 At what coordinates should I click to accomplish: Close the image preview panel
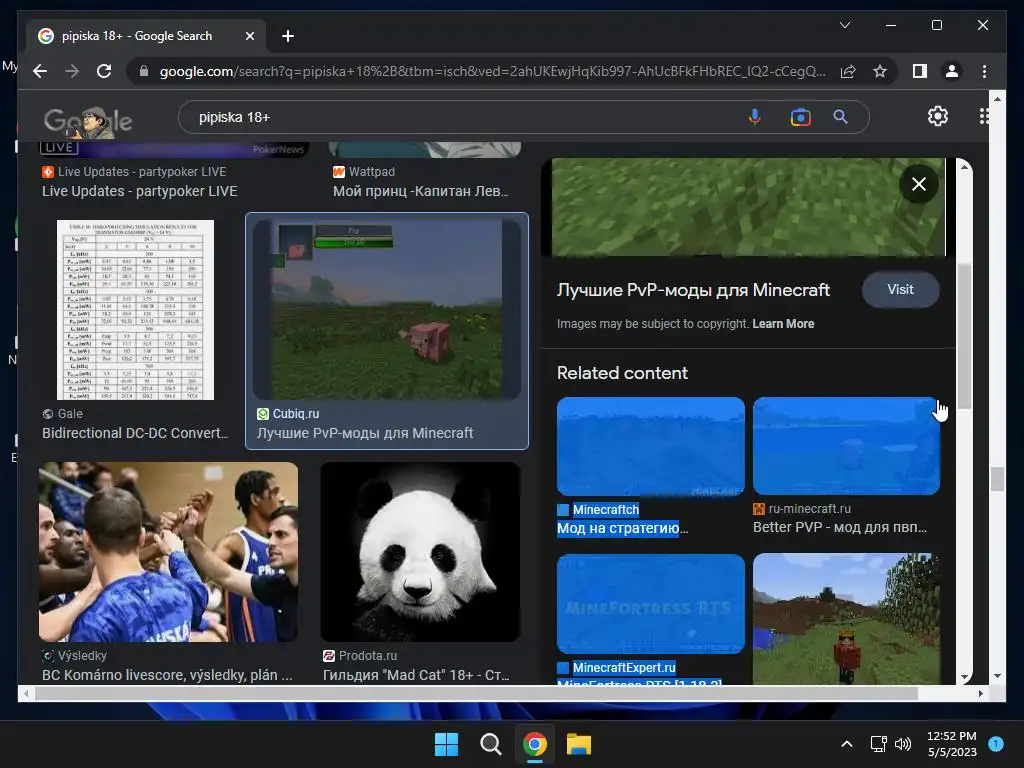pos(918,184)
